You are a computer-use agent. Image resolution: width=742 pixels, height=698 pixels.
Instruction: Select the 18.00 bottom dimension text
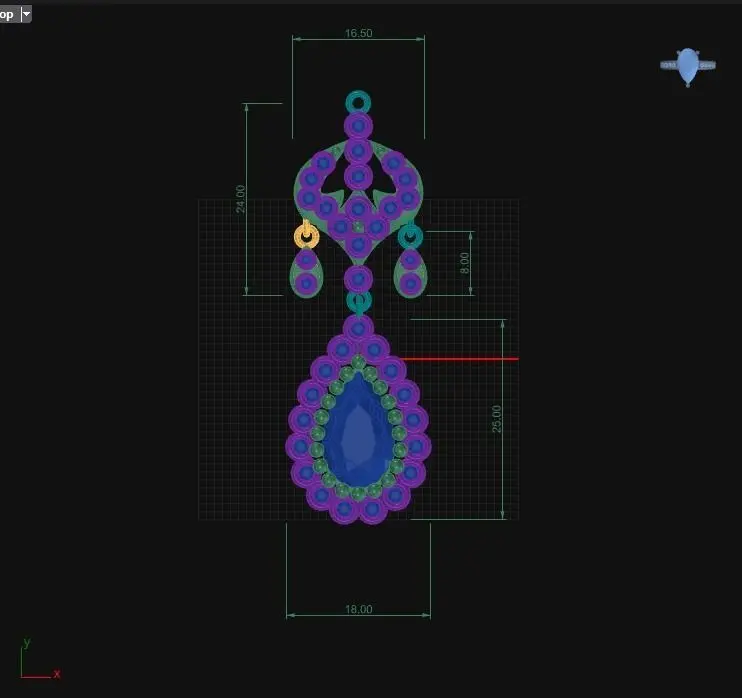point(358,609)
